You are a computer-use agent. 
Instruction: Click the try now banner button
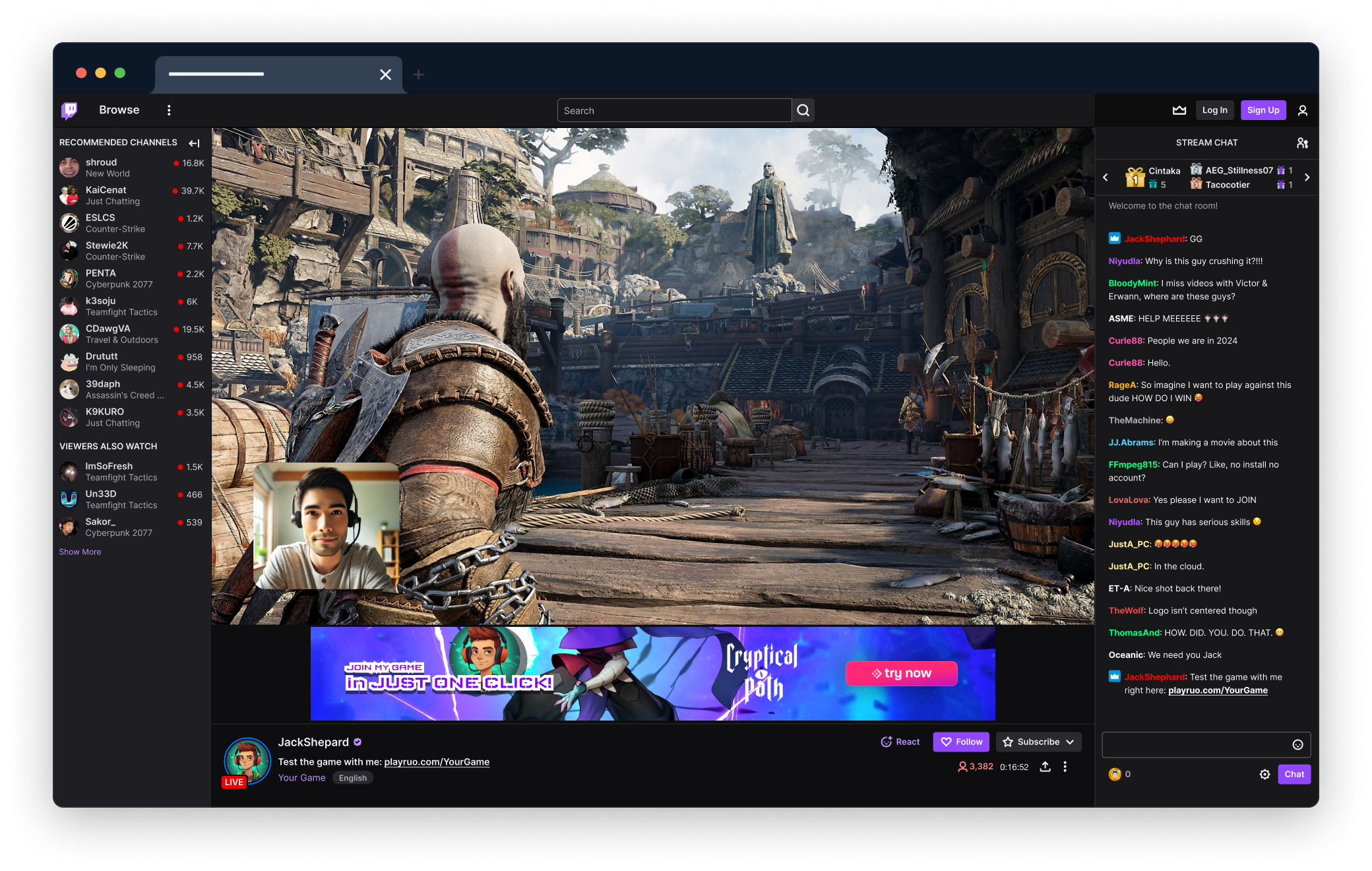pos(901,673)
